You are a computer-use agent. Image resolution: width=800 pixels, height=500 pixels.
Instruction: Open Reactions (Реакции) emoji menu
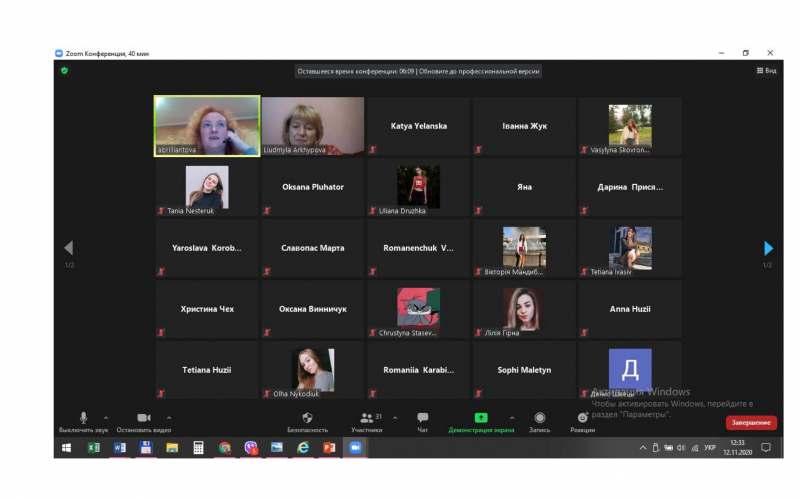pos(582,418)
